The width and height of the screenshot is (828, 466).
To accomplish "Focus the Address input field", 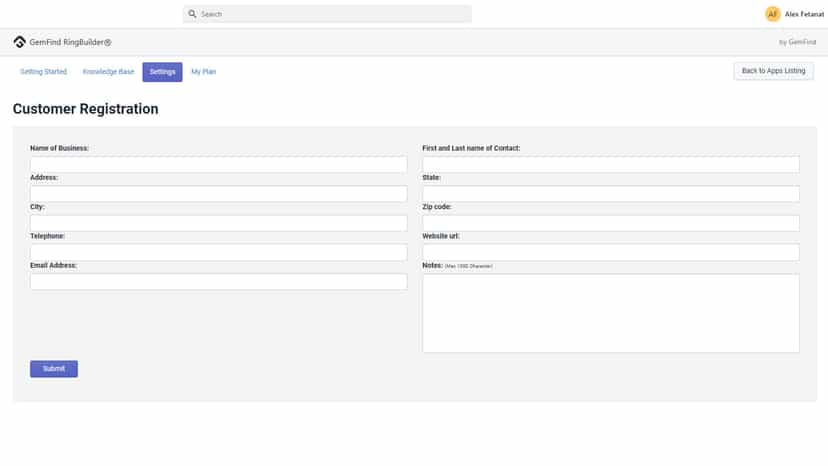I will point(219,193).
